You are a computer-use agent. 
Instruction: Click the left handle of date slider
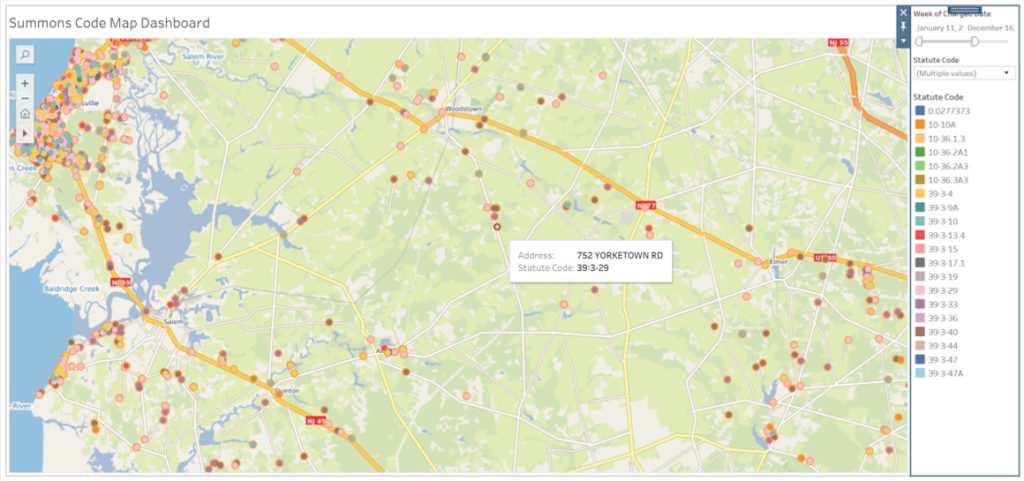pyautogui.click(x=919, y=41)
